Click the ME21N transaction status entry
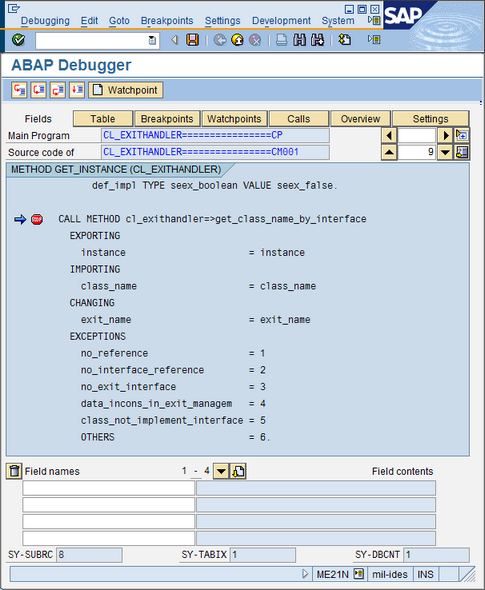Image resolution: width=485 pixels, height=590 pixels. click(x=333, y=574)
